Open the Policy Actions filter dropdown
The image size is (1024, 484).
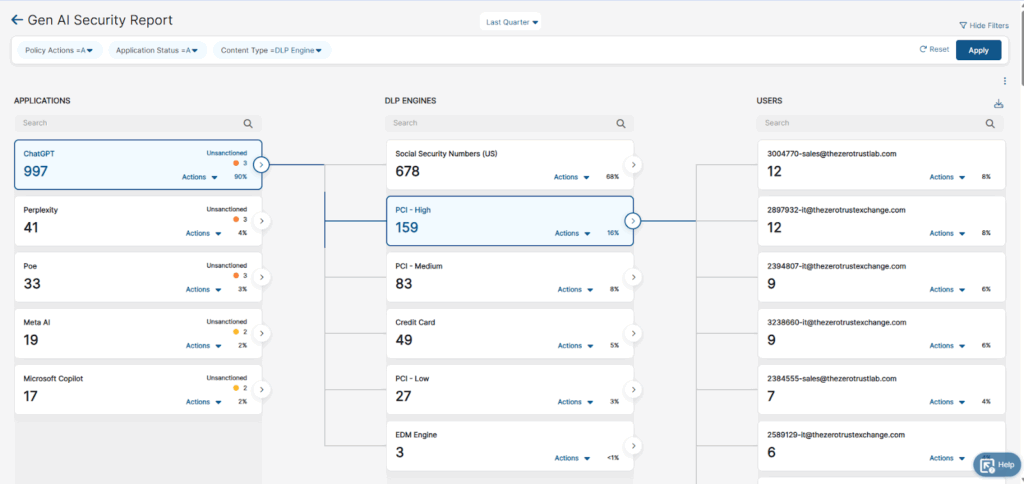coord(59,50)
